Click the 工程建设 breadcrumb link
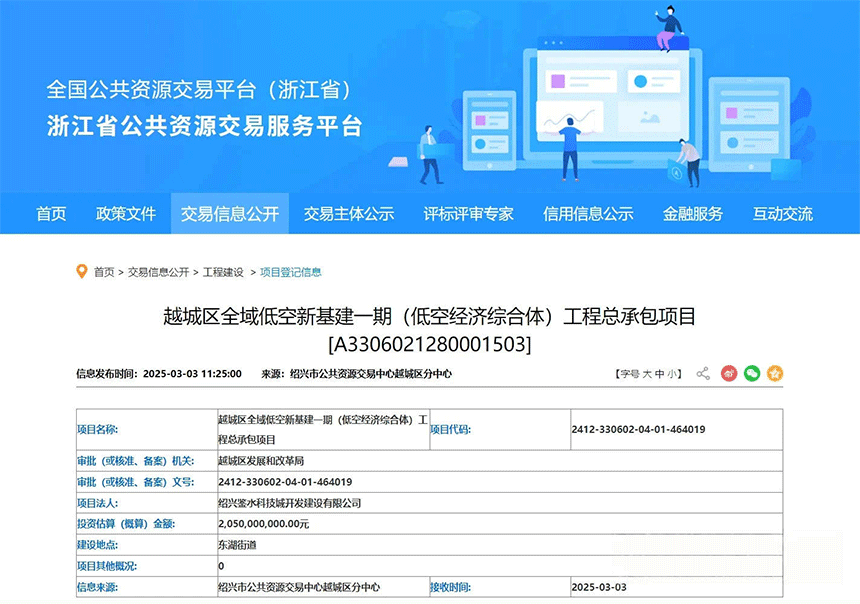 point(223,272)
